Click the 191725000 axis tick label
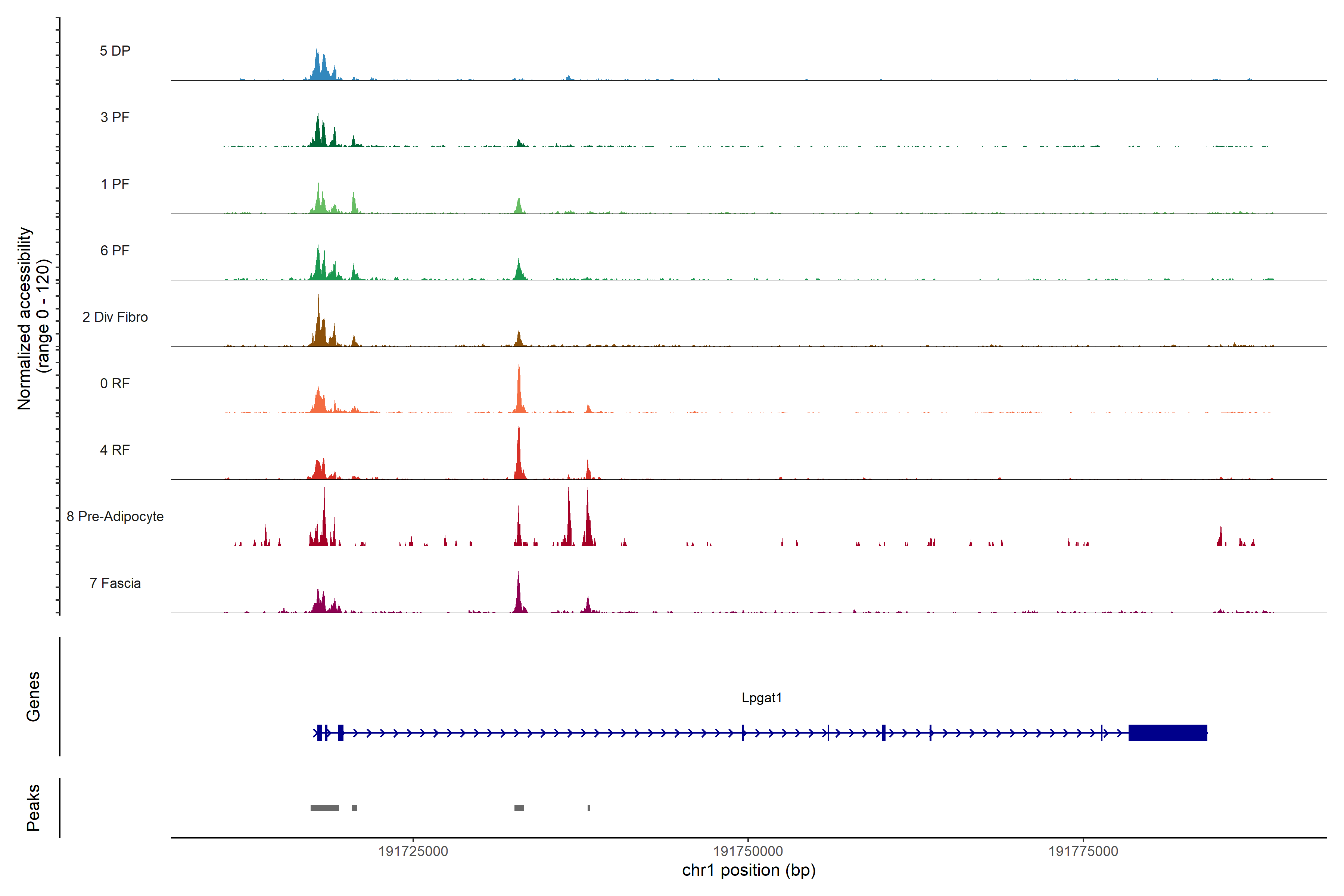Image resolution: width=1344 pixels, height=896 pixels. click(413, 851)
